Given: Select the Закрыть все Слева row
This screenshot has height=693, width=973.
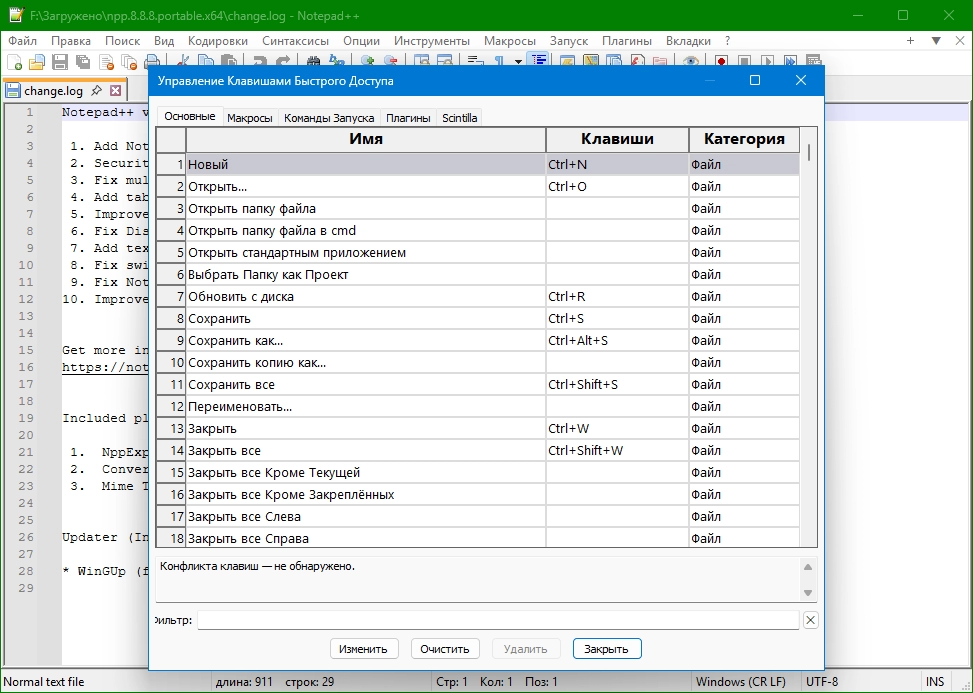Looking at the screenshot, I should point(478,516).
